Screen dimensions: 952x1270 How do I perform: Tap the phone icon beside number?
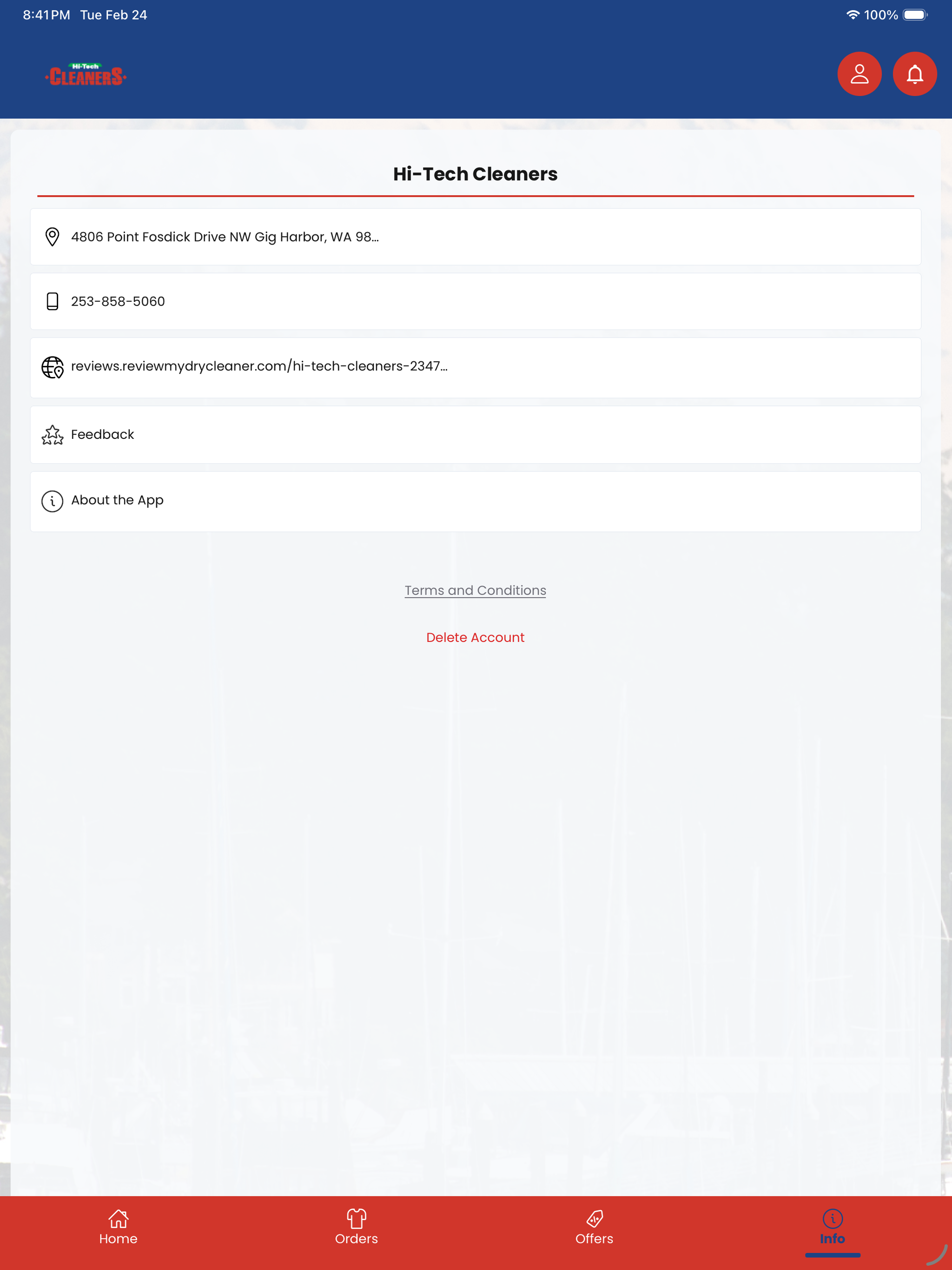click(52, 301)
